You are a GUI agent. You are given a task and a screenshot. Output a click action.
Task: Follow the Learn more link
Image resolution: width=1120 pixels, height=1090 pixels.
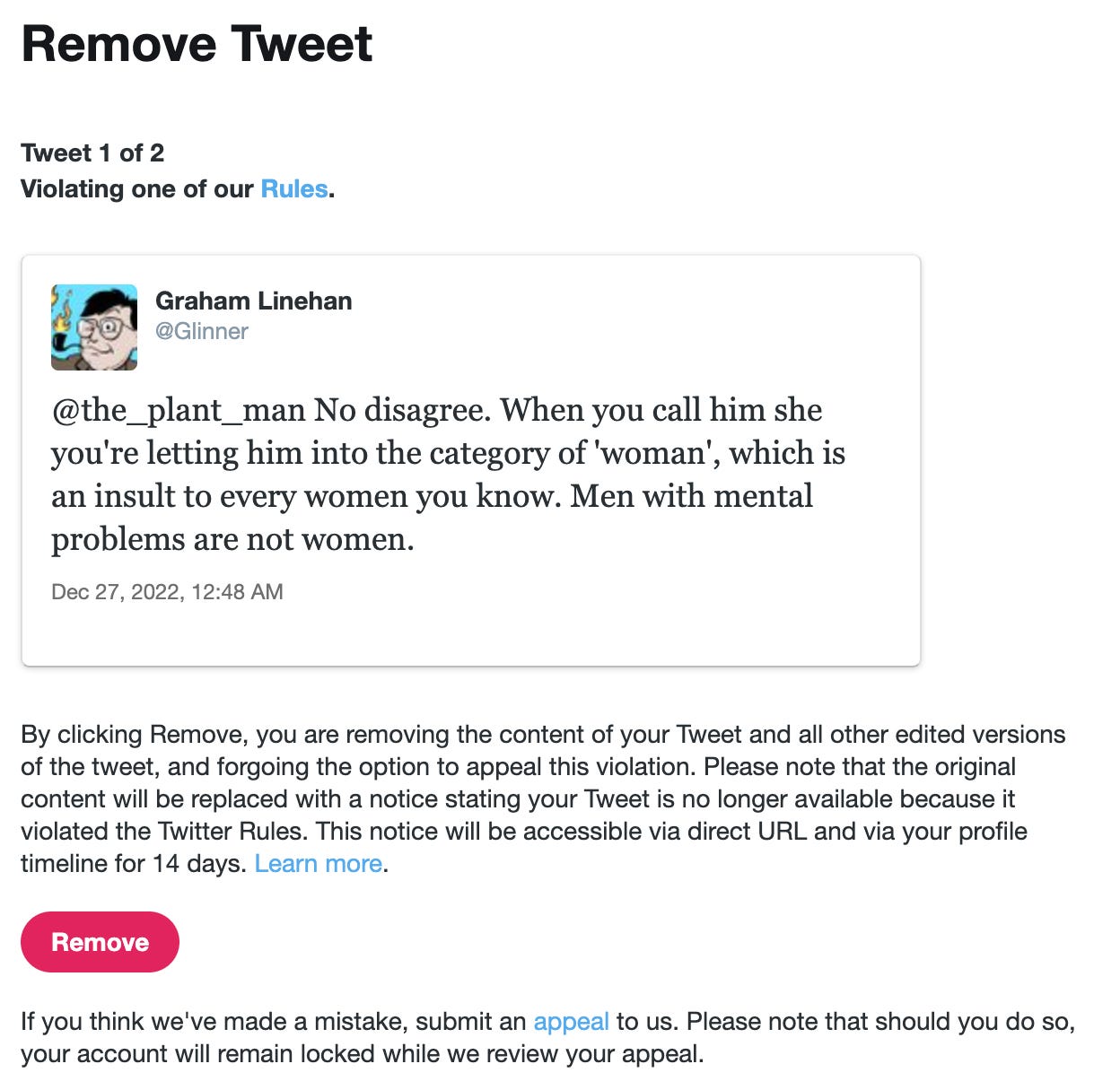coord(319,864)
